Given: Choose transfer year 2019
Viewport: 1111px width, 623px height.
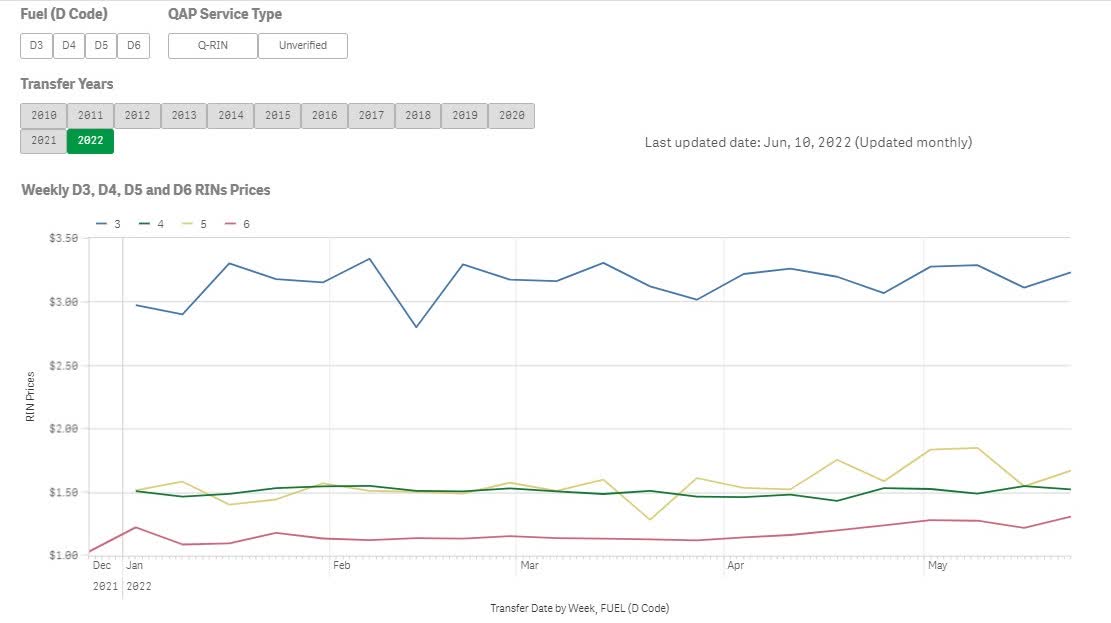Looking at the screenshot, I should point(464,116).
